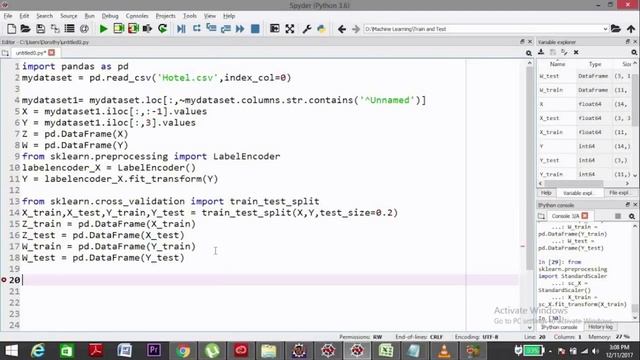Select the X_train variable row
Screen dimensions: 640x360
point(585,132)
